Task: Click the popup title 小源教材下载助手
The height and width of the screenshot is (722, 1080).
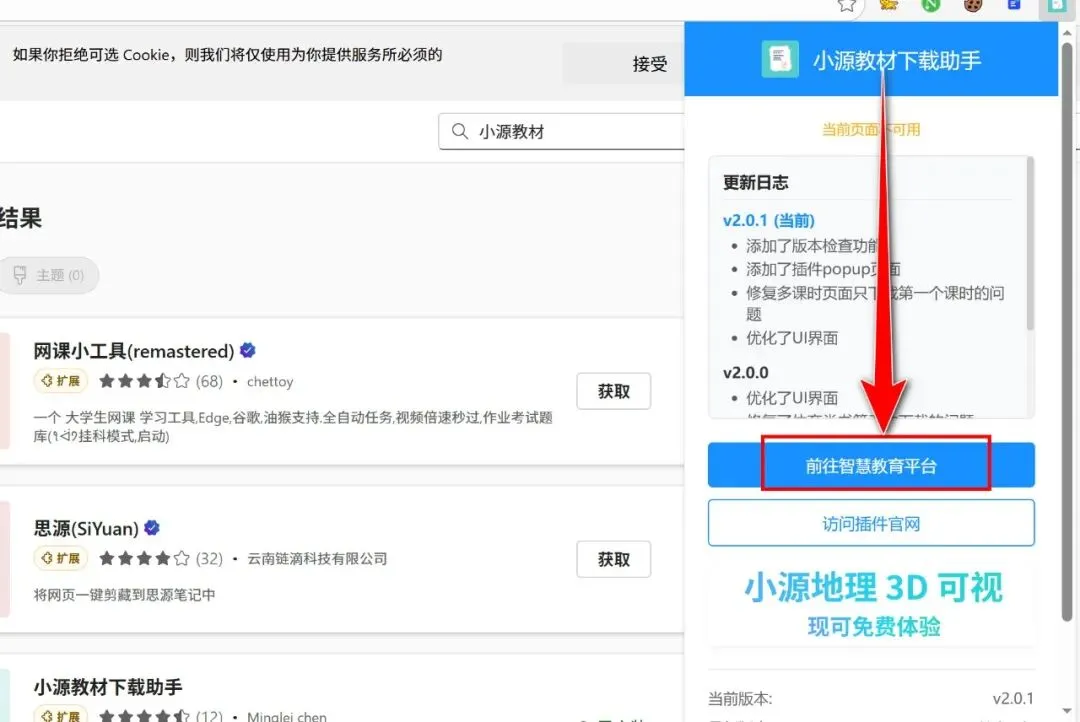Action: click(897, 61)
